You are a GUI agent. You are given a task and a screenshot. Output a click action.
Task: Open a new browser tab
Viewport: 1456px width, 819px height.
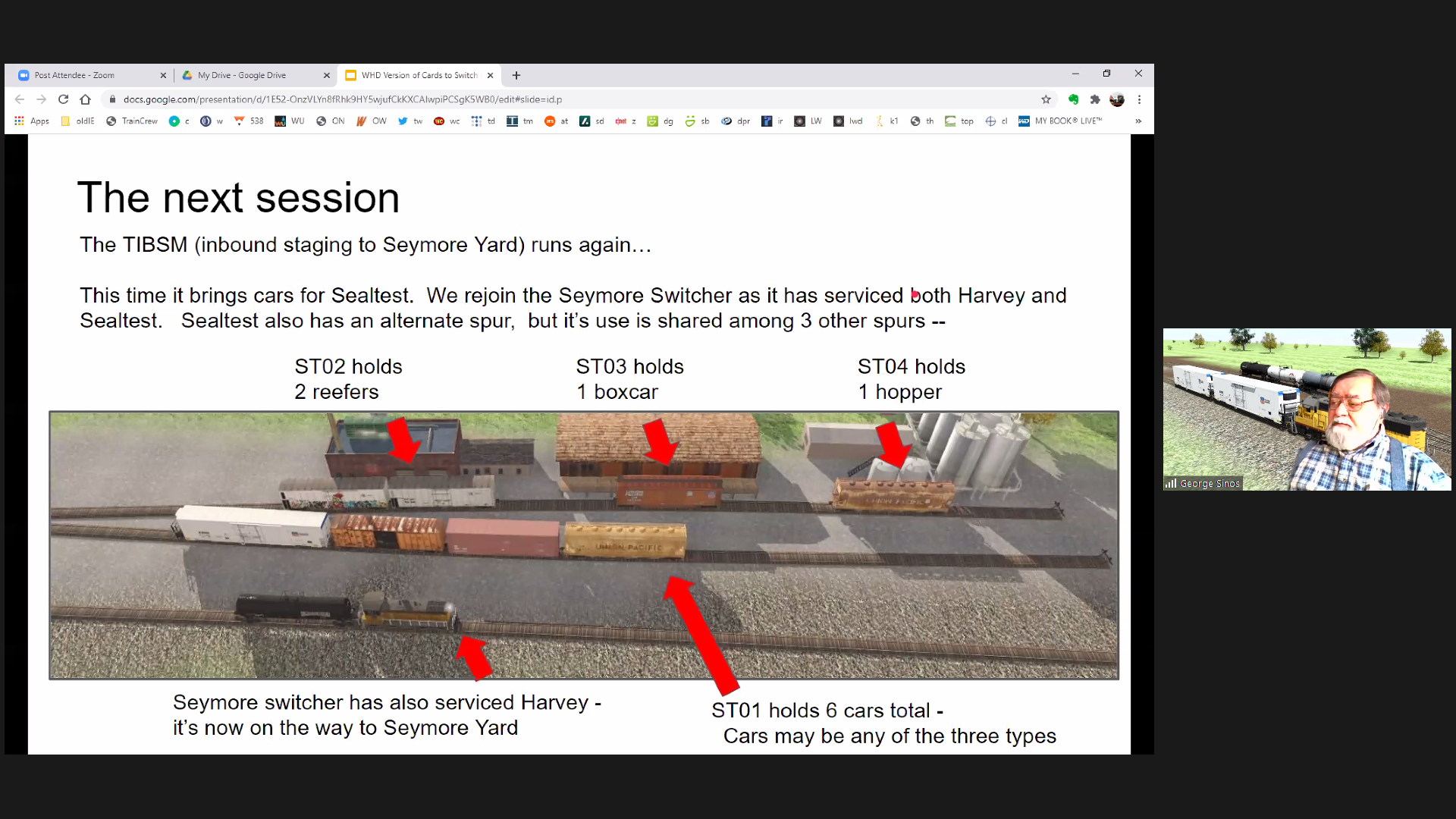516,75
